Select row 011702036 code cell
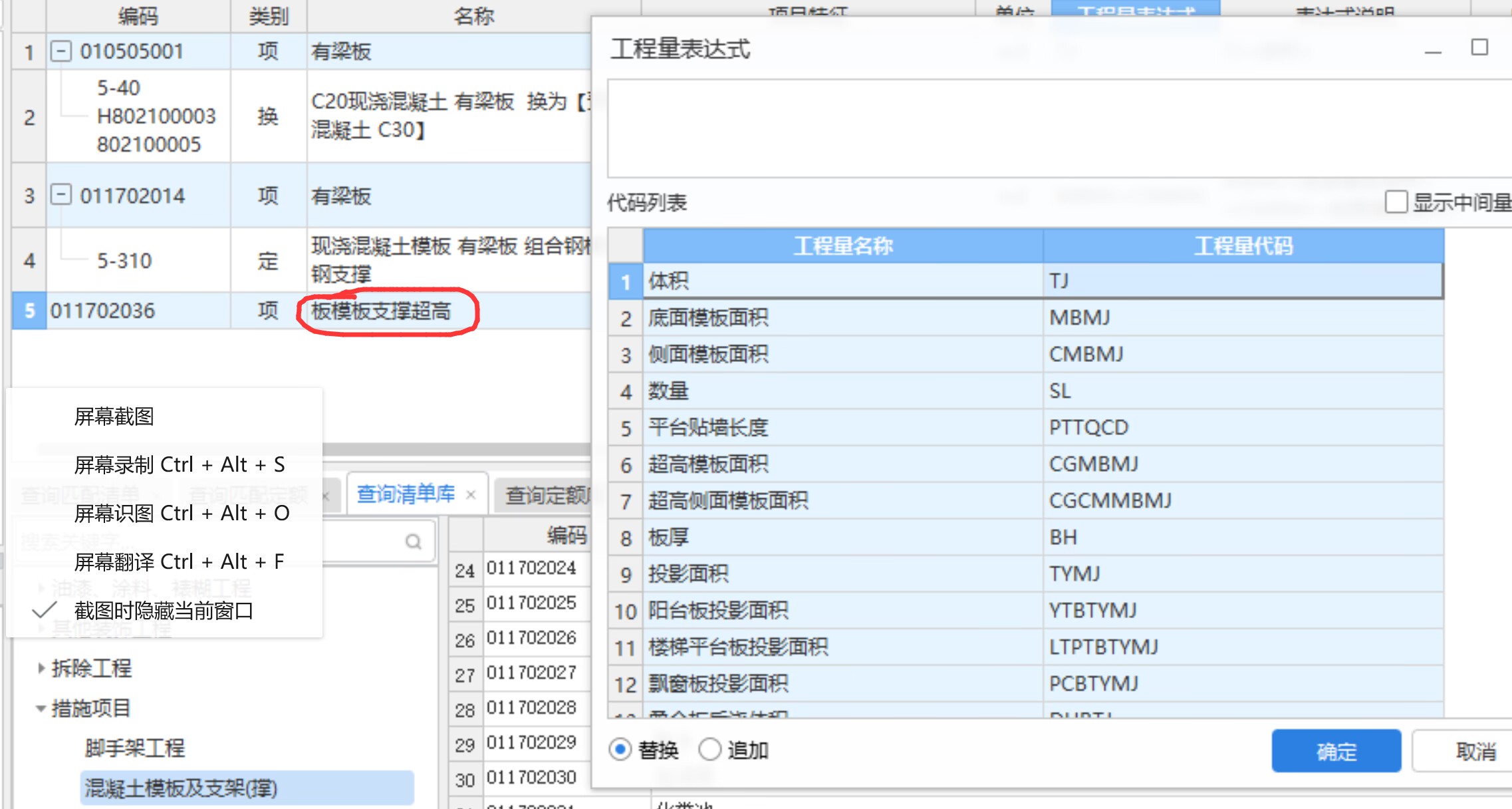The image size is (1512, 809). tap(138, 311)
